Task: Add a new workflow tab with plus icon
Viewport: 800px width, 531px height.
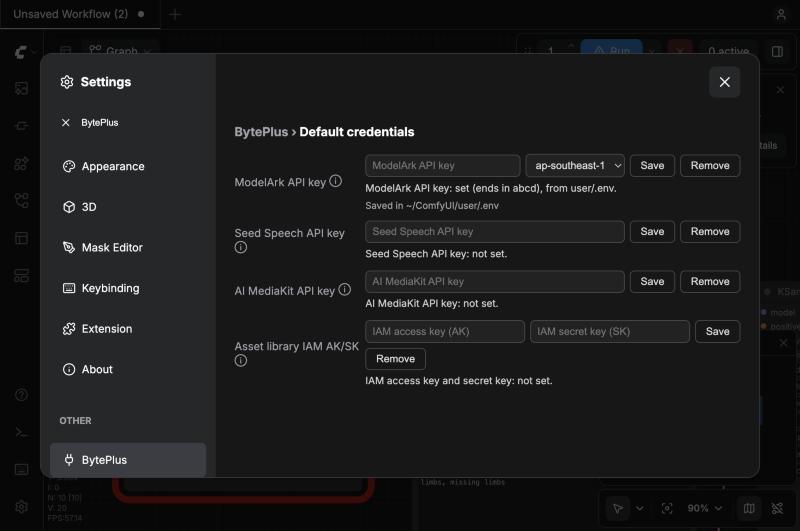Action: [x=175, y=14]
